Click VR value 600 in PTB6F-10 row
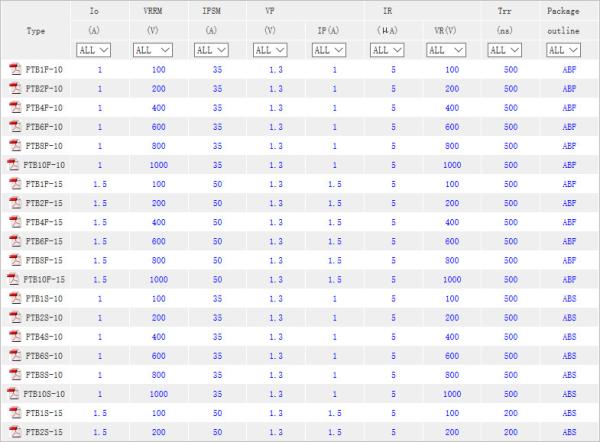 [452, 127]
